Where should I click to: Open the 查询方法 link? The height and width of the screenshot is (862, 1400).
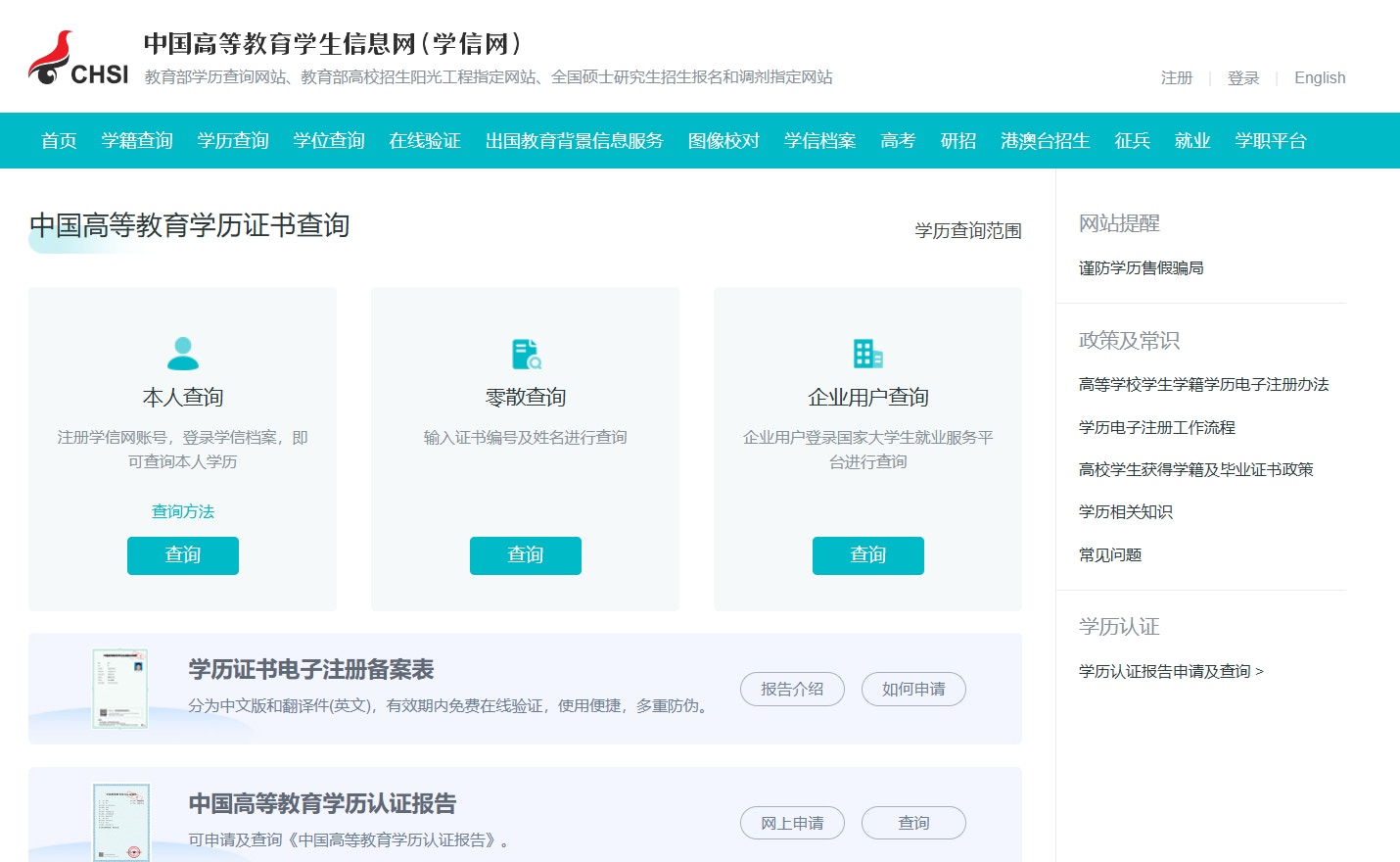tap(183, 511)
